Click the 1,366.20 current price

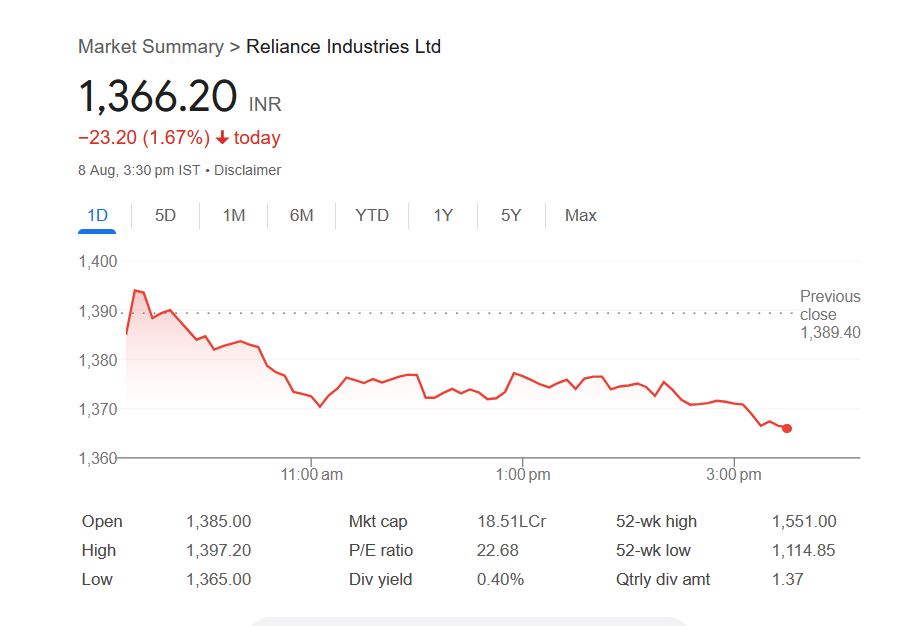click(x=157, y=97)
